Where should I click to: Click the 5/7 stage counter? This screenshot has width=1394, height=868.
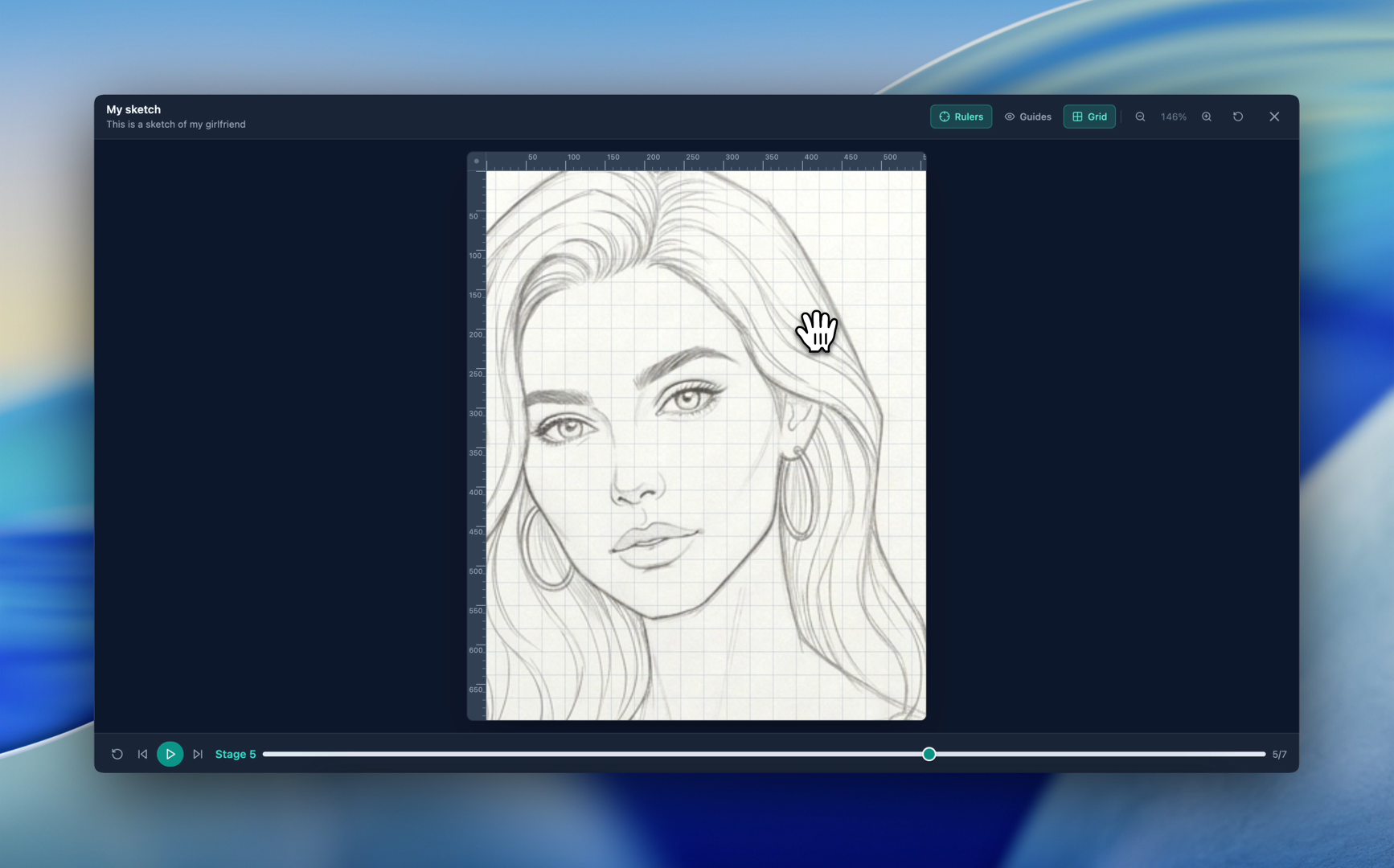pos(1278,754)
